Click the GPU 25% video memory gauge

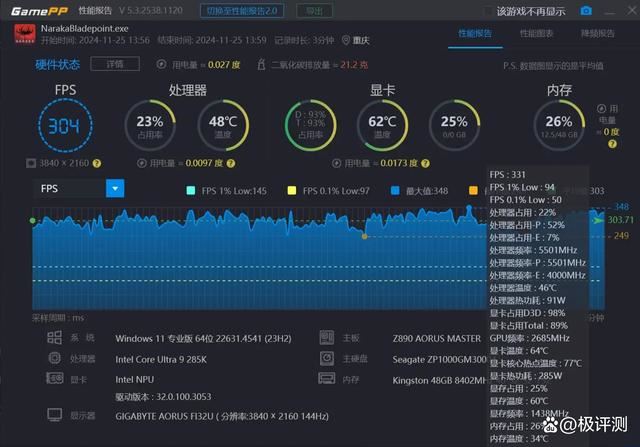[x=454, y=125]
